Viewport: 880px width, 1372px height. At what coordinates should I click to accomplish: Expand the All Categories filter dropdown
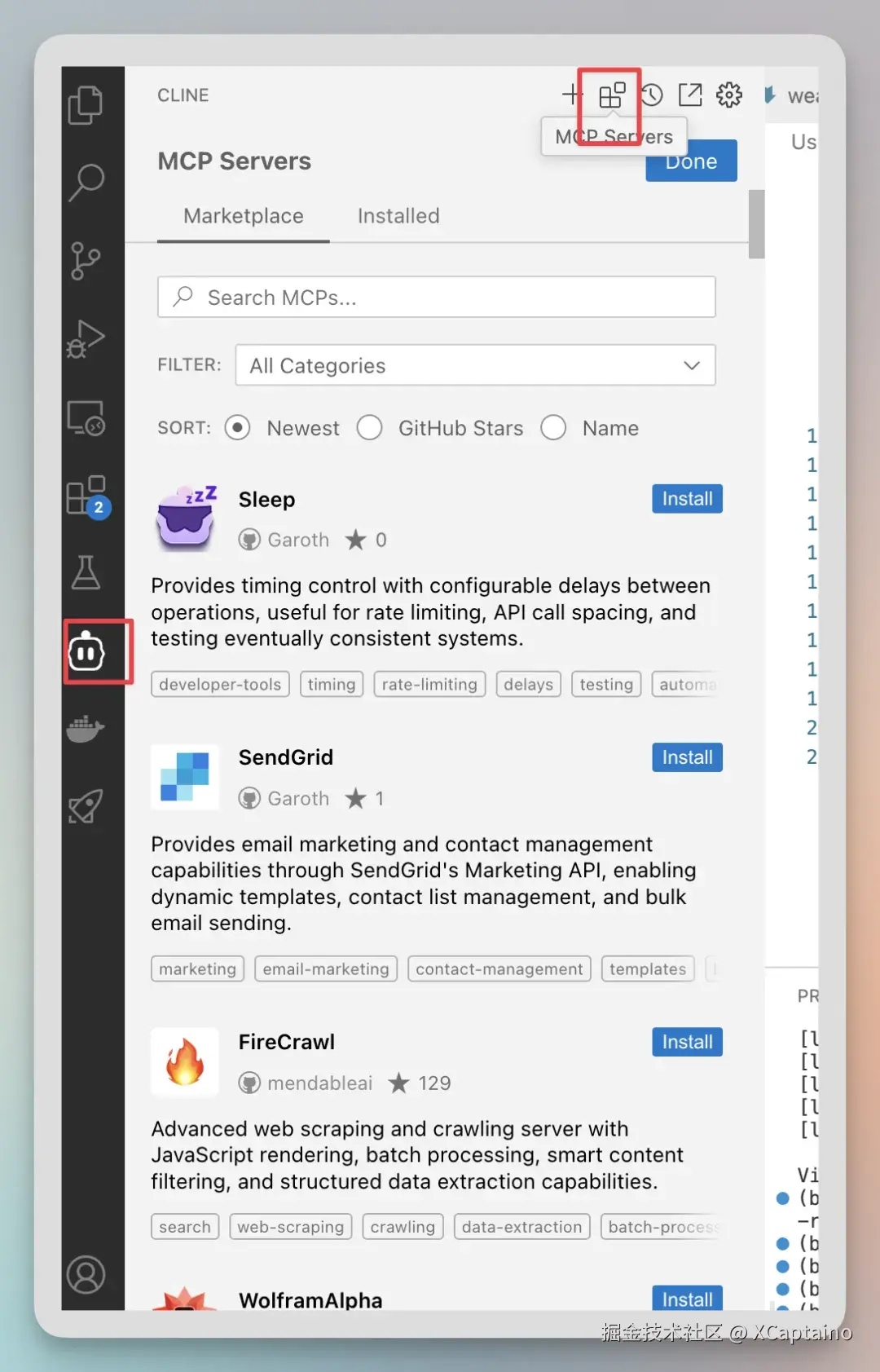(x=475, y=365)
